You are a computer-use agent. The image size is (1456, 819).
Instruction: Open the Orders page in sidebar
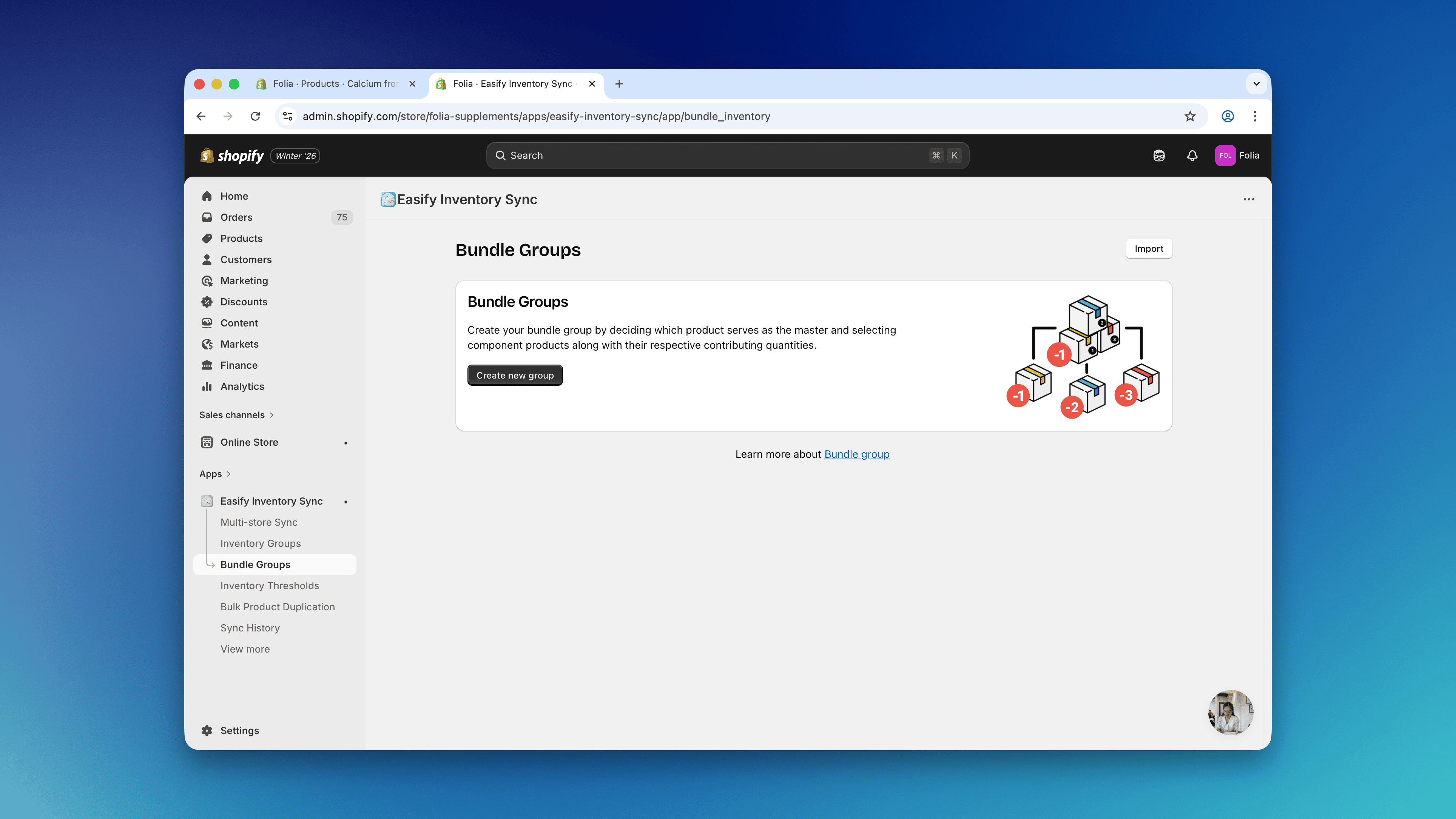click(236, 217)
